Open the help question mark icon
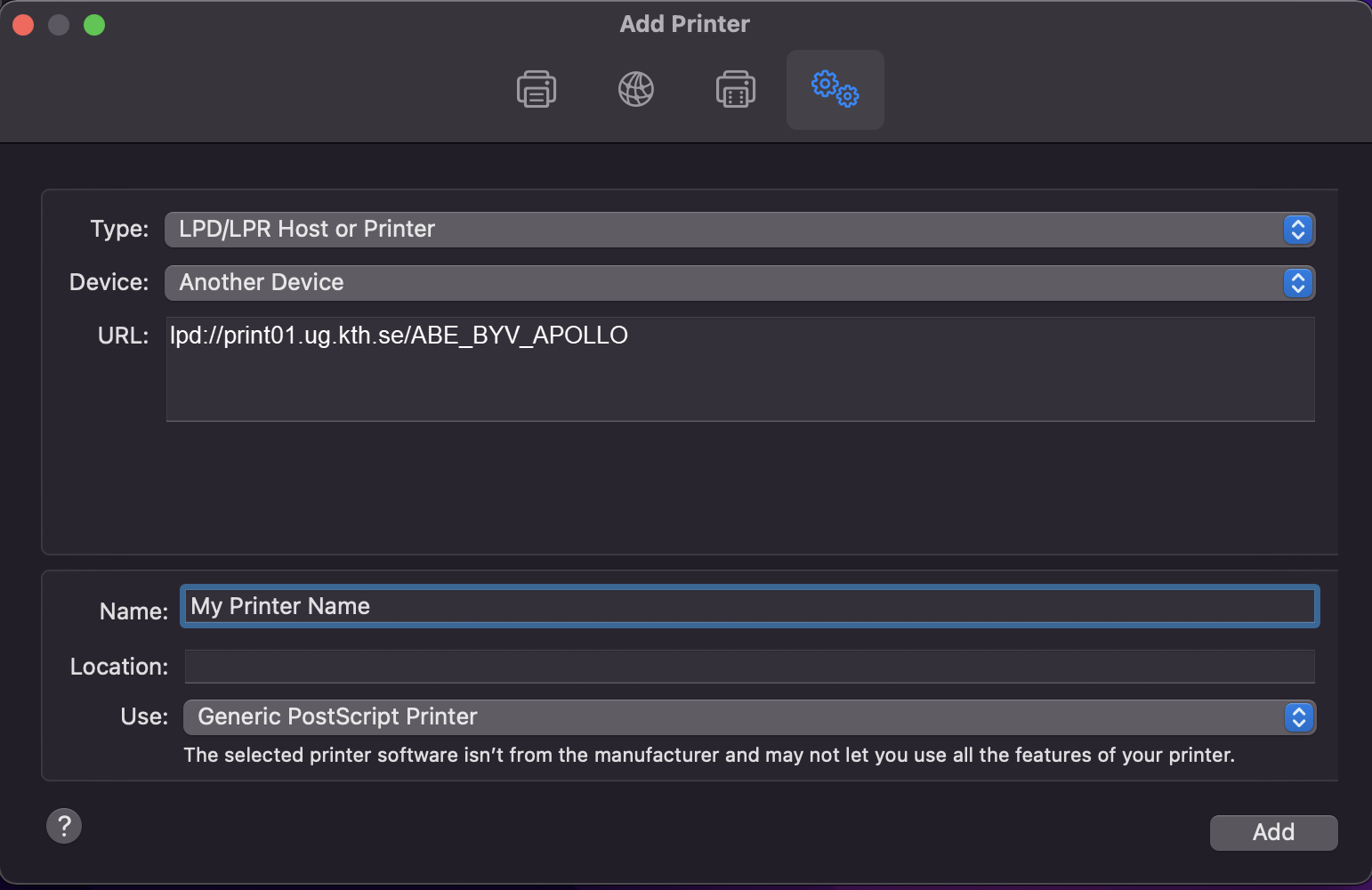Image resolution: width=1372 pixels, height=890 pixels. (63, 826)
